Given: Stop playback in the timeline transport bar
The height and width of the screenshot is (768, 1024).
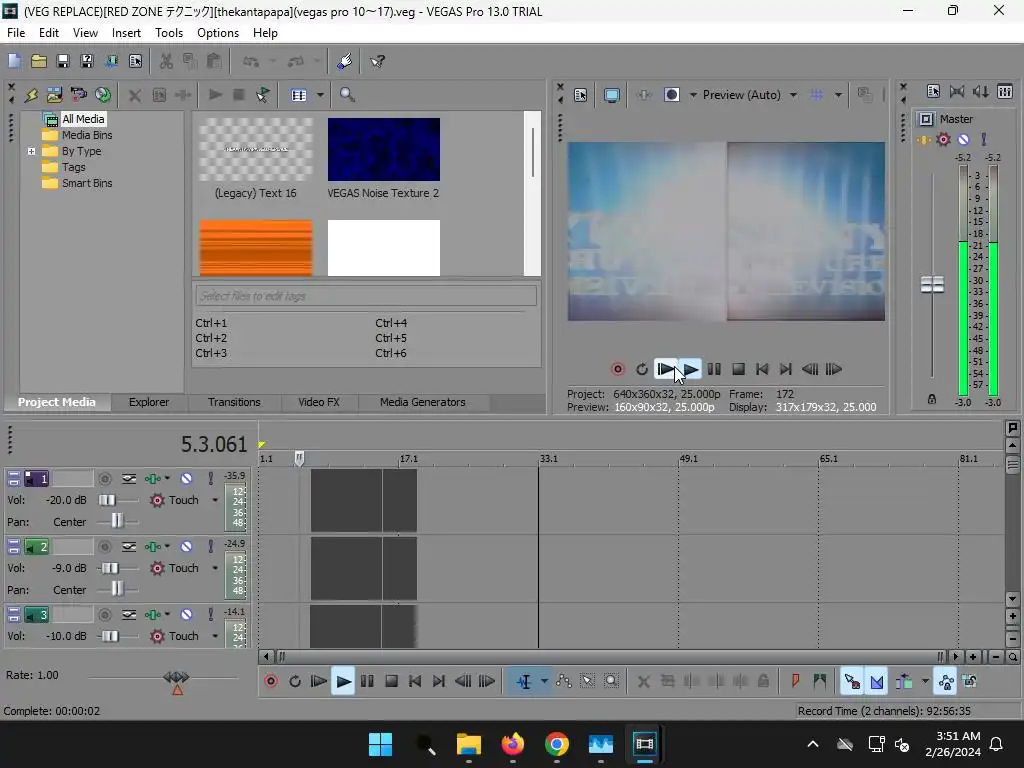Looking at the screenshot, I should 391,682.
